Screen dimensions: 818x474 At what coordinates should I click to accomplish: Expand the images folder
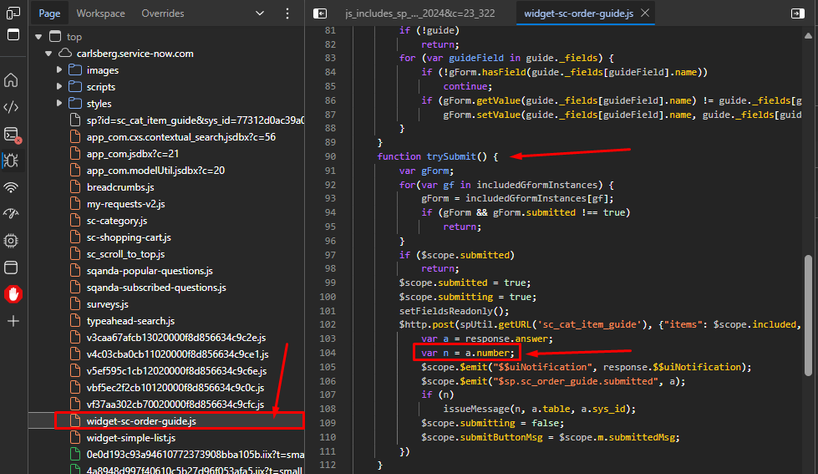tap(59, 70)
